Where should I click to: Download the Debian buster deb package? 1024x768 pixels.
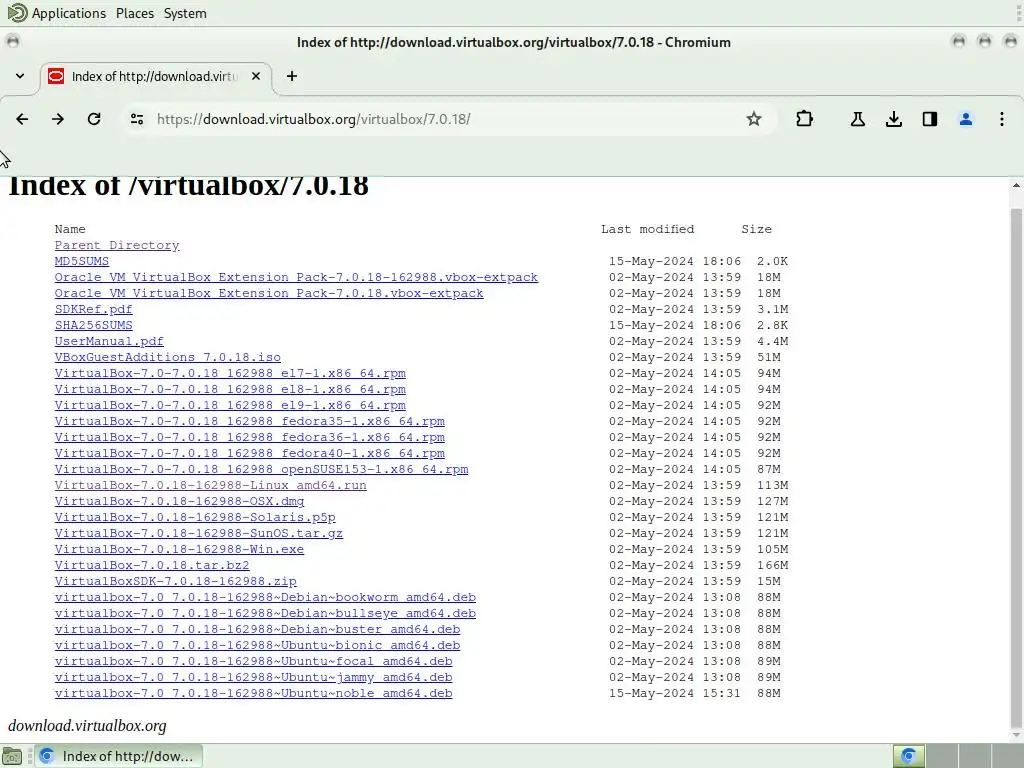tap(257, 630)
